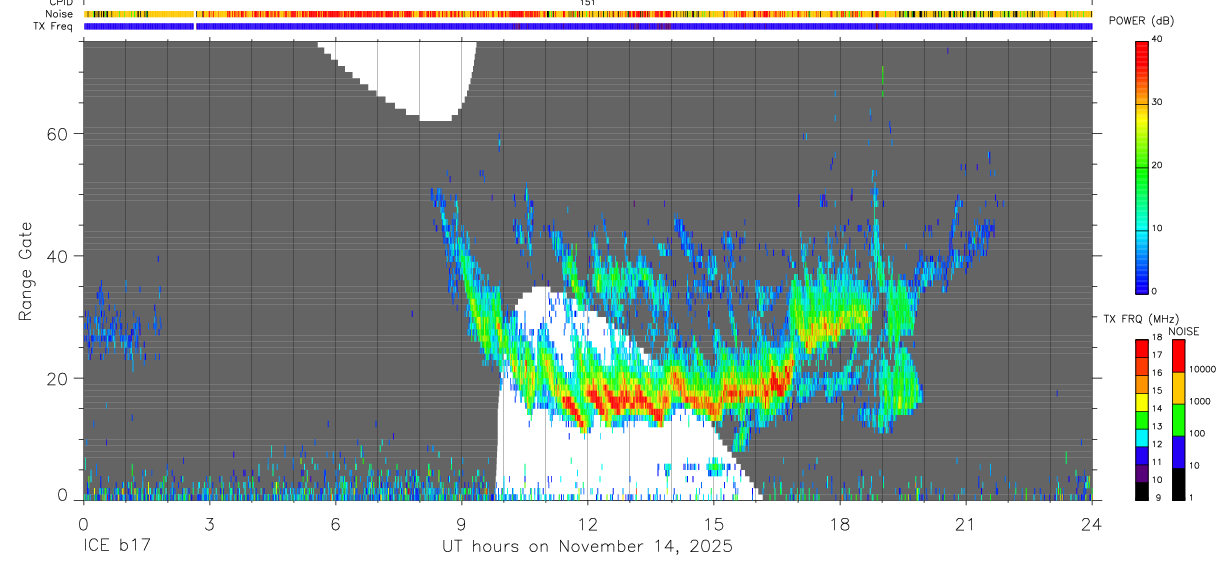The image size is (1228, 567).
Task: Select the green 13–14 MHz frequency swatch
Action: (x=1141, y=420)
